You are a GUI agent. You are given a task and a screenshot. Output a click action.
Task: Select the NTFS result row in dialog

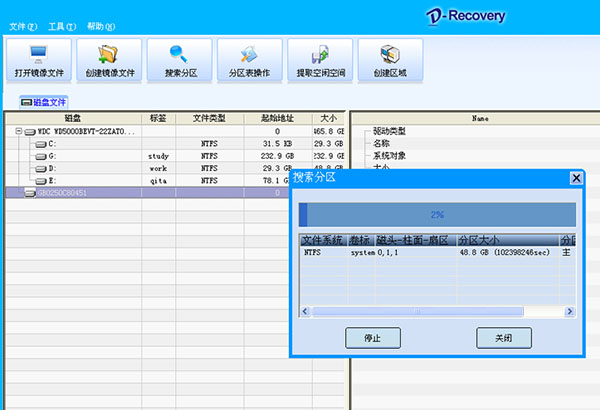pyautogui.click(x=437, y=252)
